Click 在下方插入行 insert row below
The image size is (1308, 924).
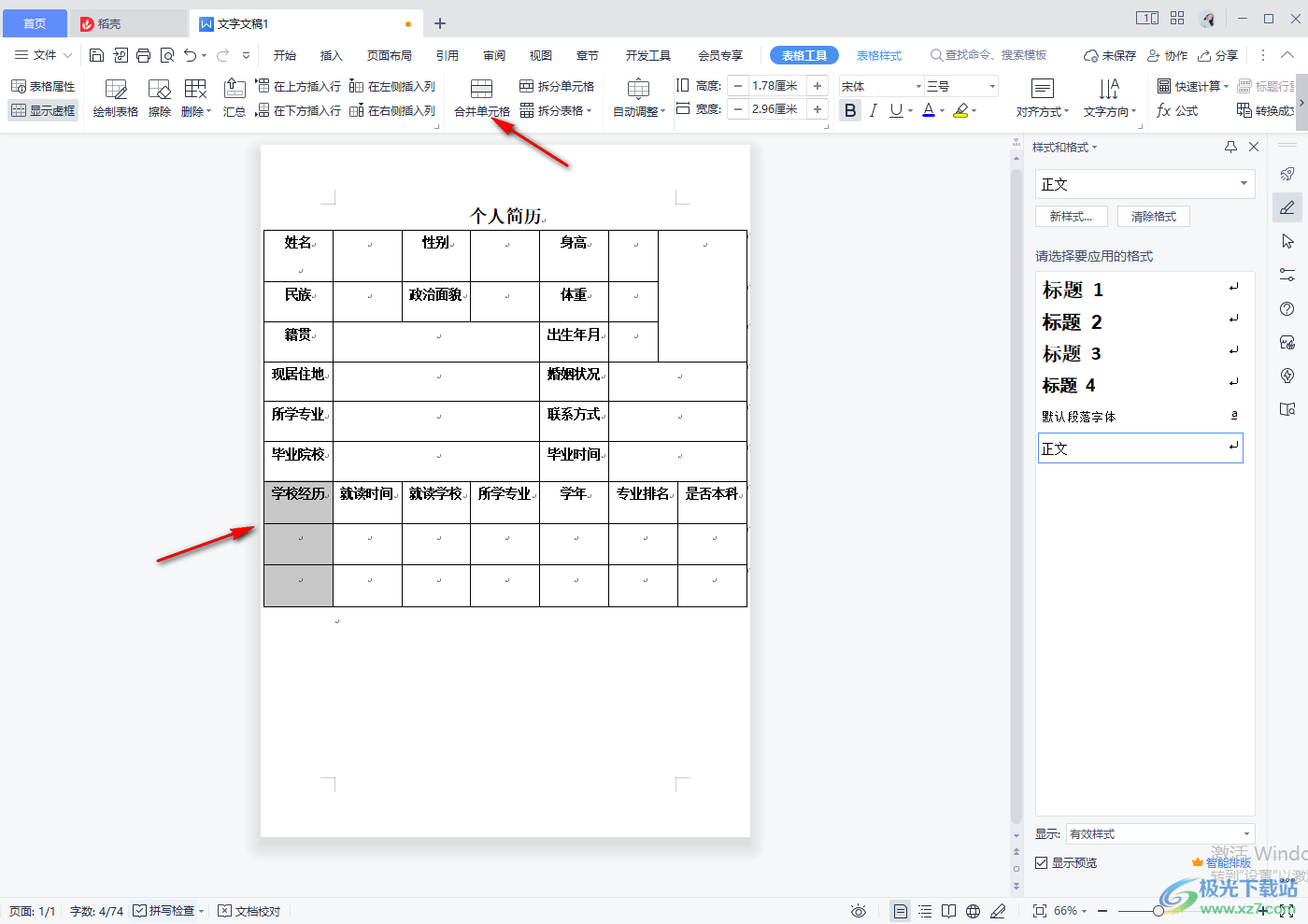(x=298, y=110)
